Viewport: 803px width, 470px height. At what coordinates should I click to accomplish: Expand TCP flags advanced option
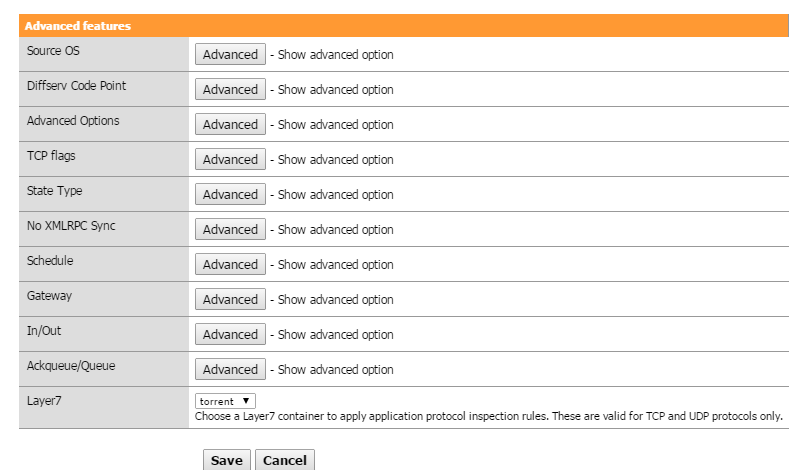pos(230,160)
